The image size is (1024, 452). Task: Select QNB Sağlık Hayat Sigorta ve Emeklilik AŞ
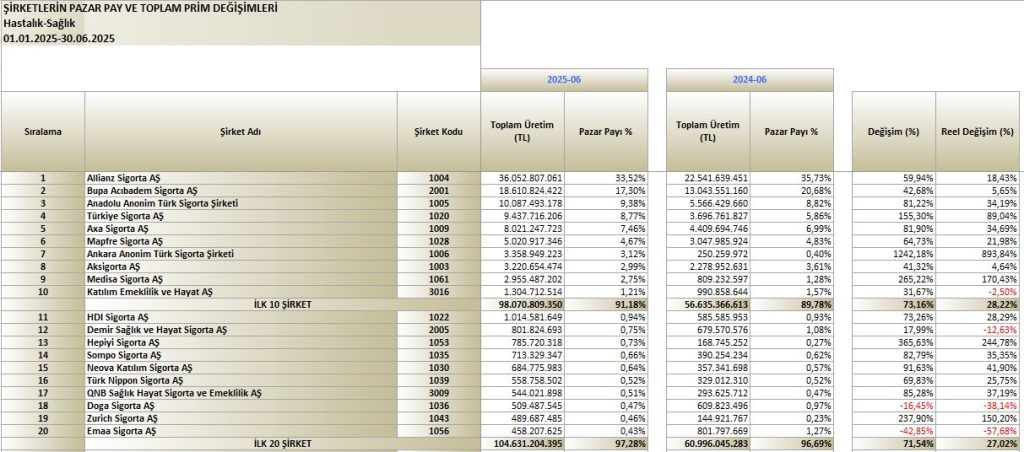pyautogui.click(x=241, y=393)
